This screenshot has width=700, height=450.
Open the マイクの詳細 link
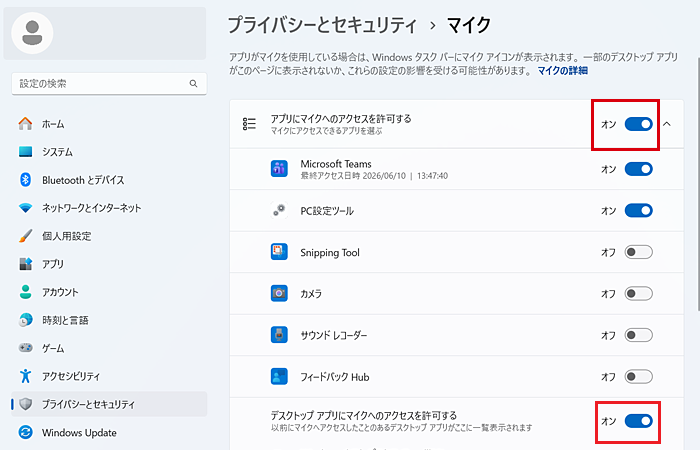coord(562,71)
